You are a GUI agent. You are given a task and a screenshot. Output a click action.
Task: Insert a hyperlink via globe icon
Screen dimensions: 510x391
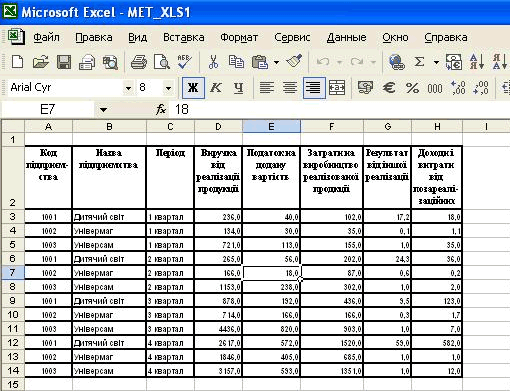point(396,62)
